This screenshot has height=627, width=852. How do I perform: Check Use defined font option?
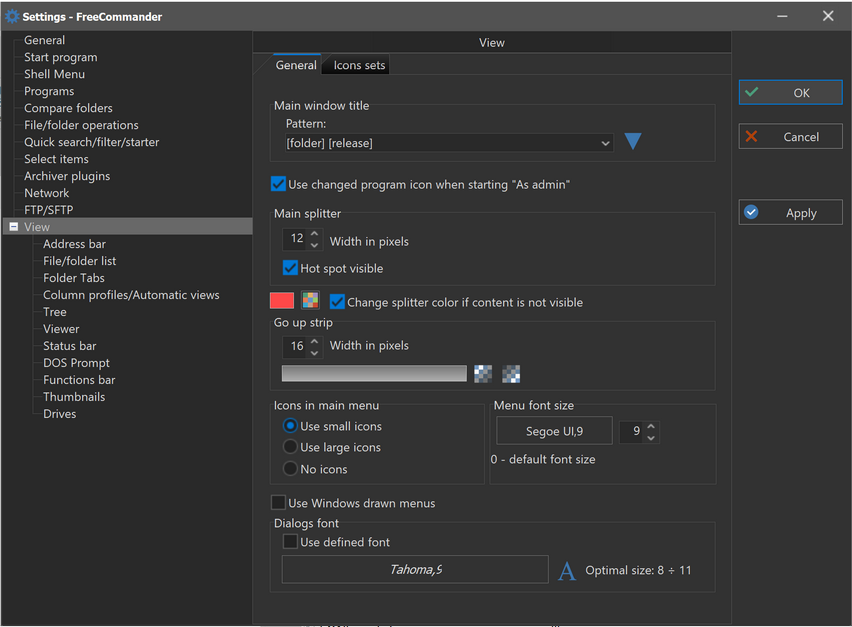point(290,542)
